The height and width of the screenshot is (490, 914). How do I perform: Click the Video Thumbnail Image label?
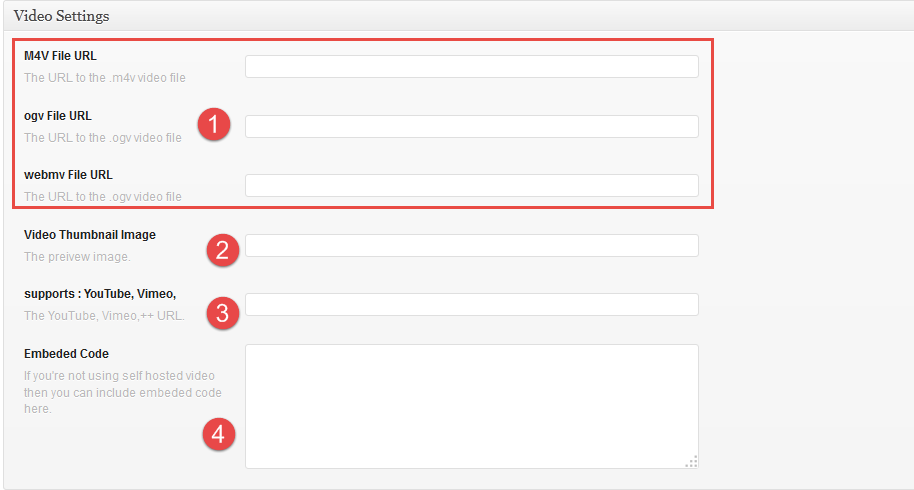90,235
